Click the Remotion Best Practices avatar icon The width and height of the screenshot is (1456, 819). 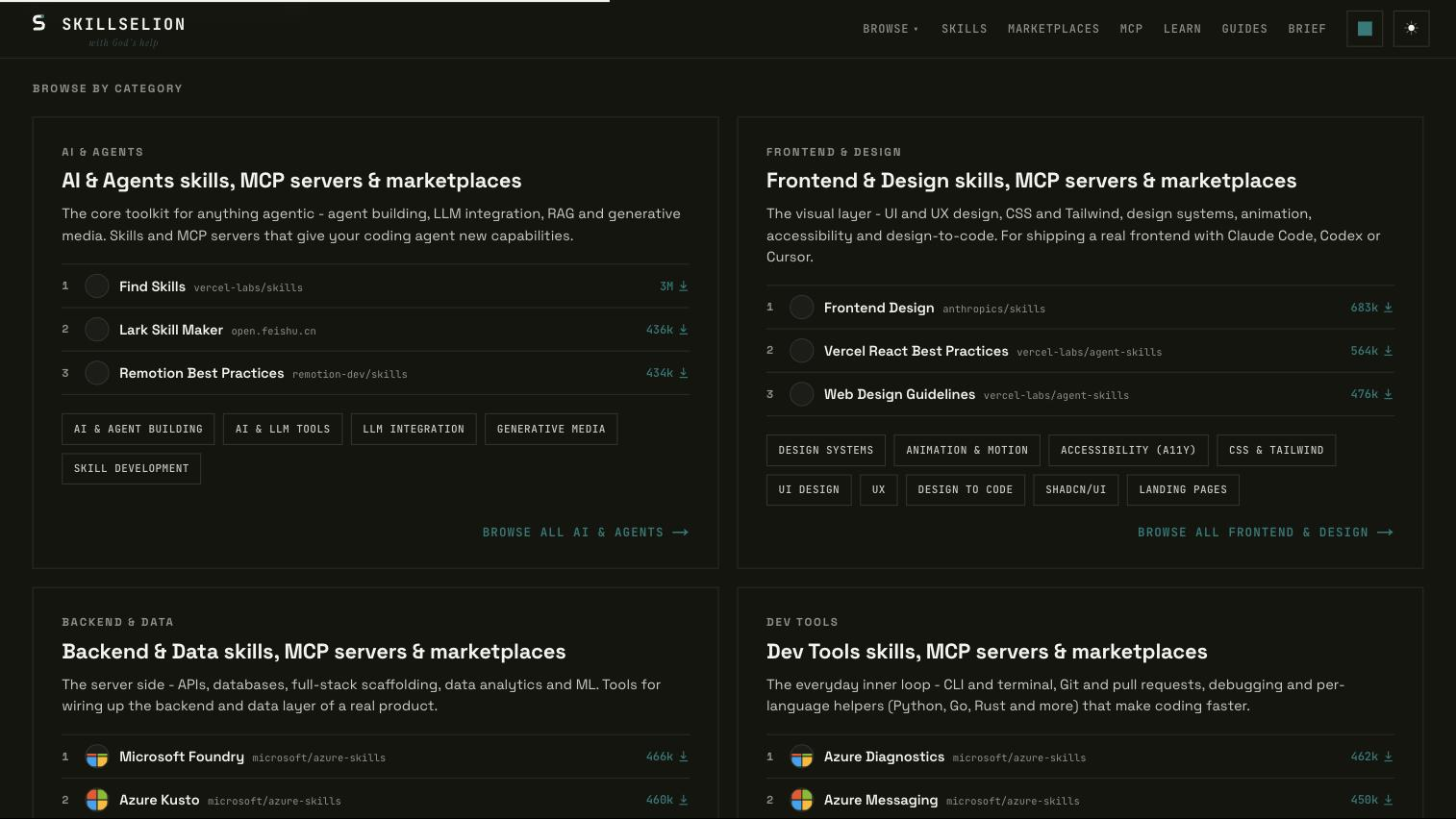97,373
